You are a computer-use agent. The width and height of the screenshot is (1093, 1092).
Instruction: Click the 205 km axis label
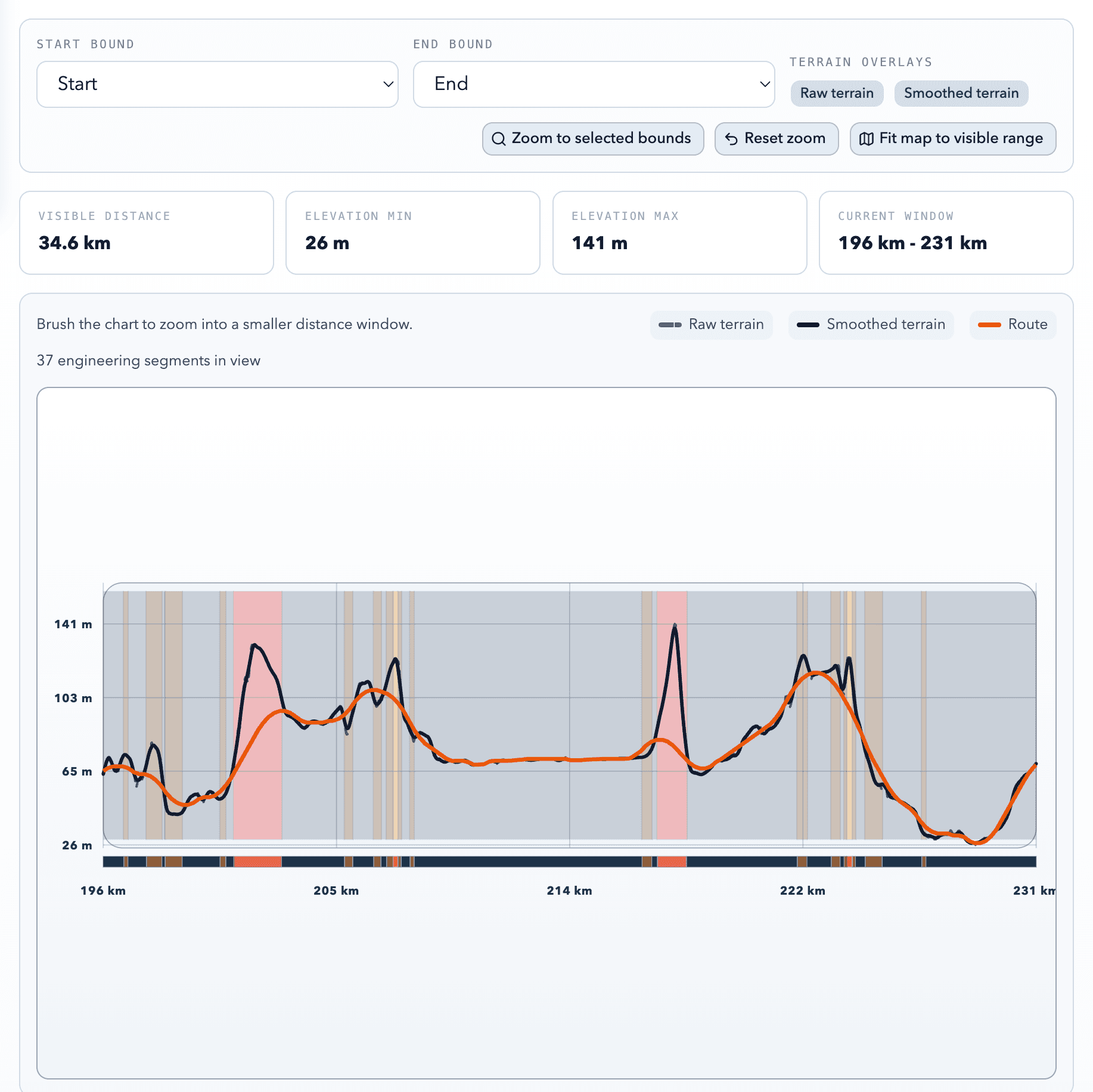336,891
